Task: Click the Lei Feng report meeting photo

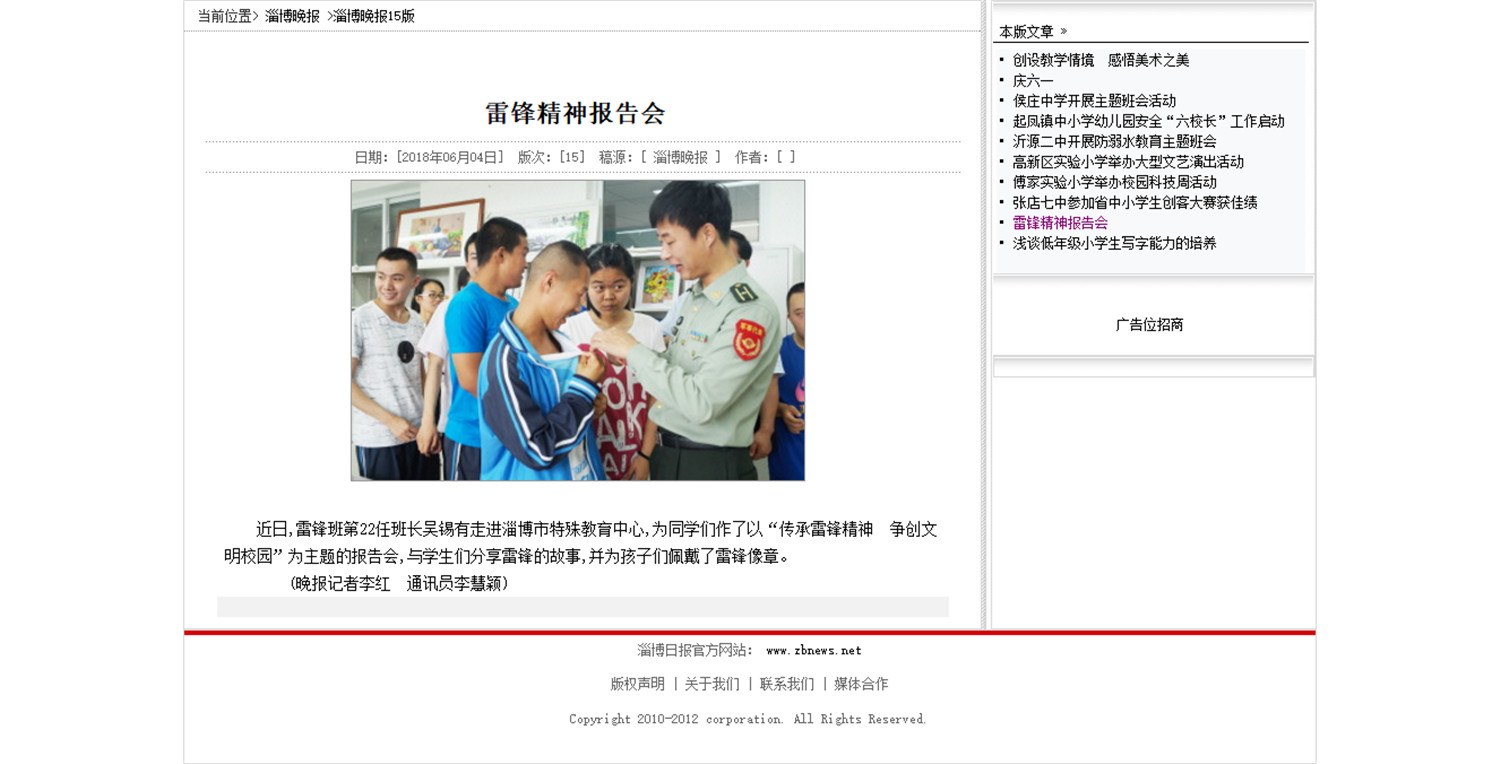Action: coord(577,329)
